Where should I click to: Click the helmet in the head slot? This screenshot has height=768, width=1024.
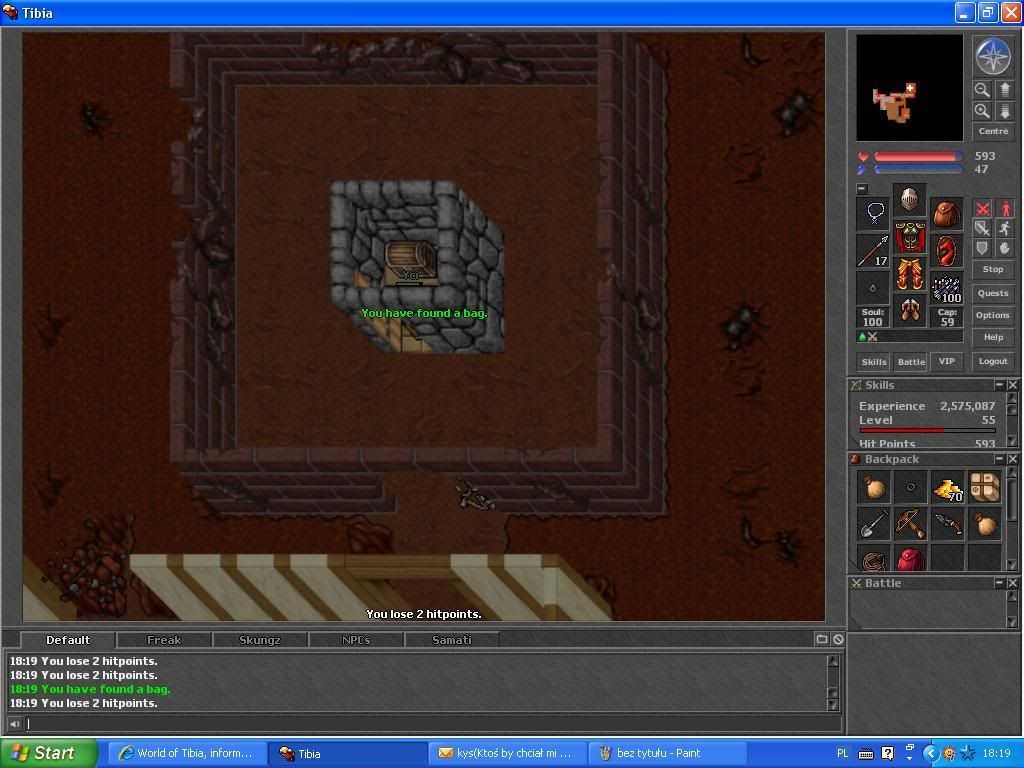909,199
